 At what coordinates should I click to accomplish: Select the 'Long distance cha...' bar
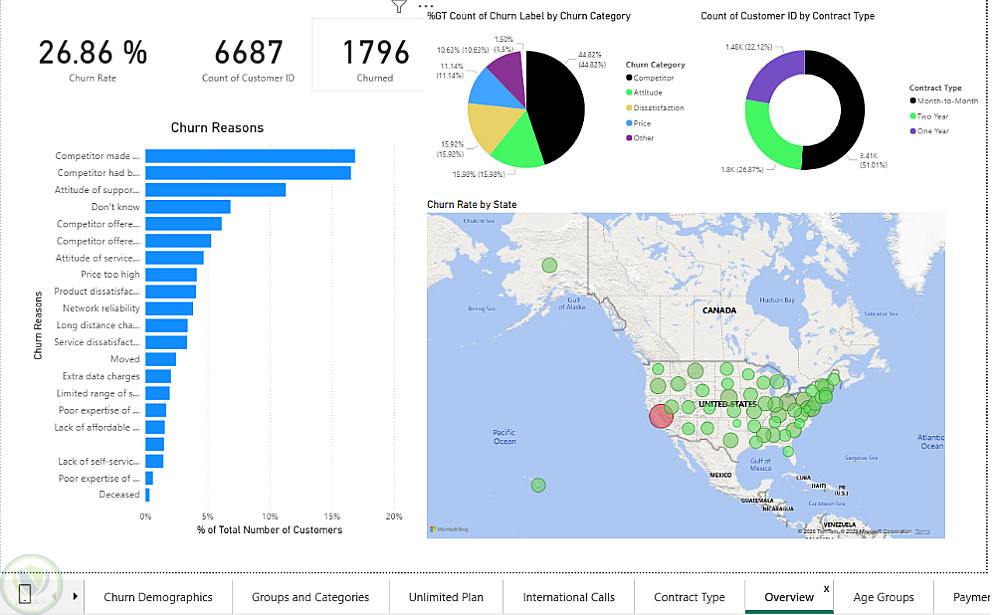[166, 325]
